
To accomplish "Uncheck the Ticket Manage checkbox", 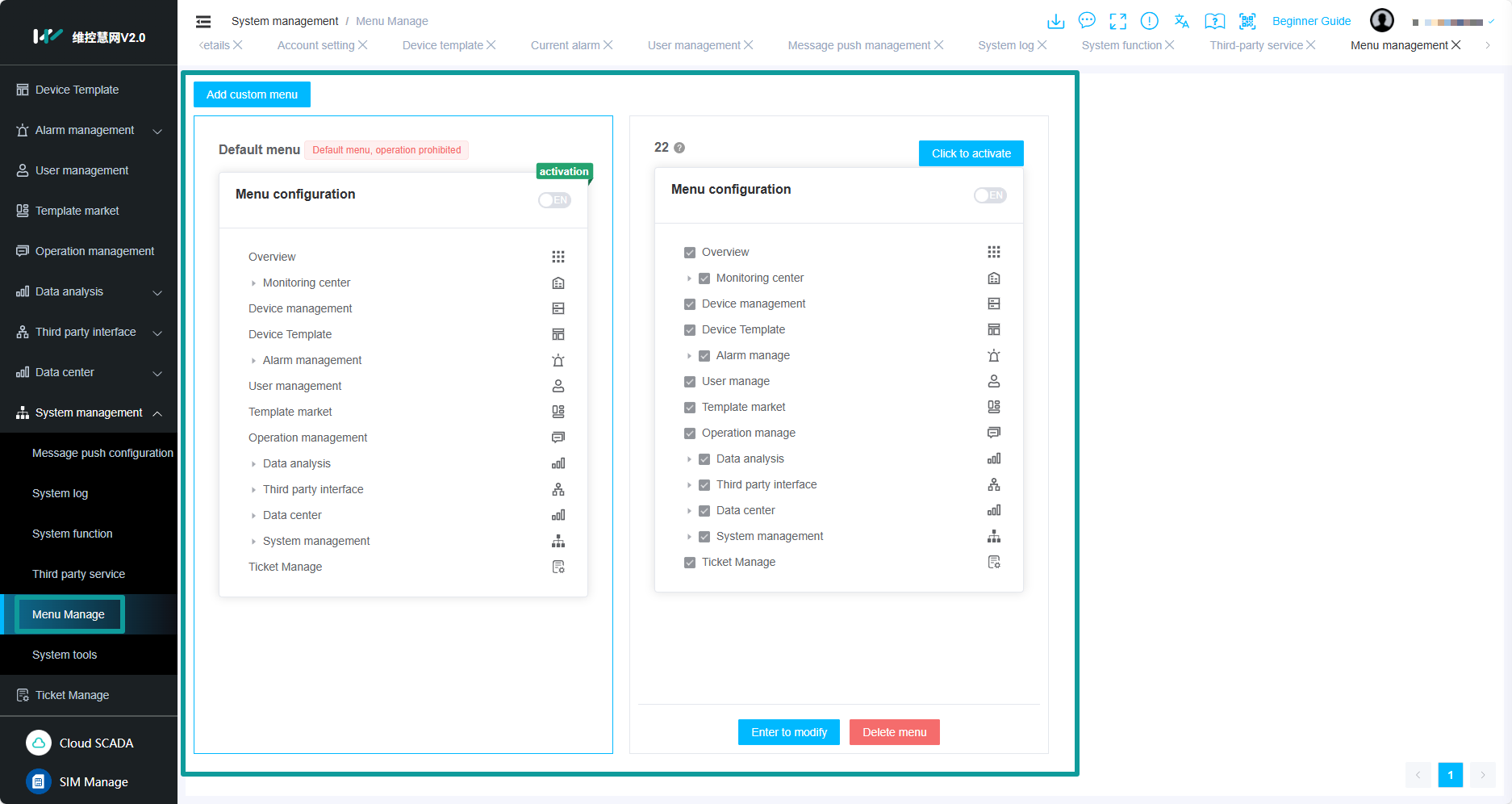I will click(x=690, y=563).
